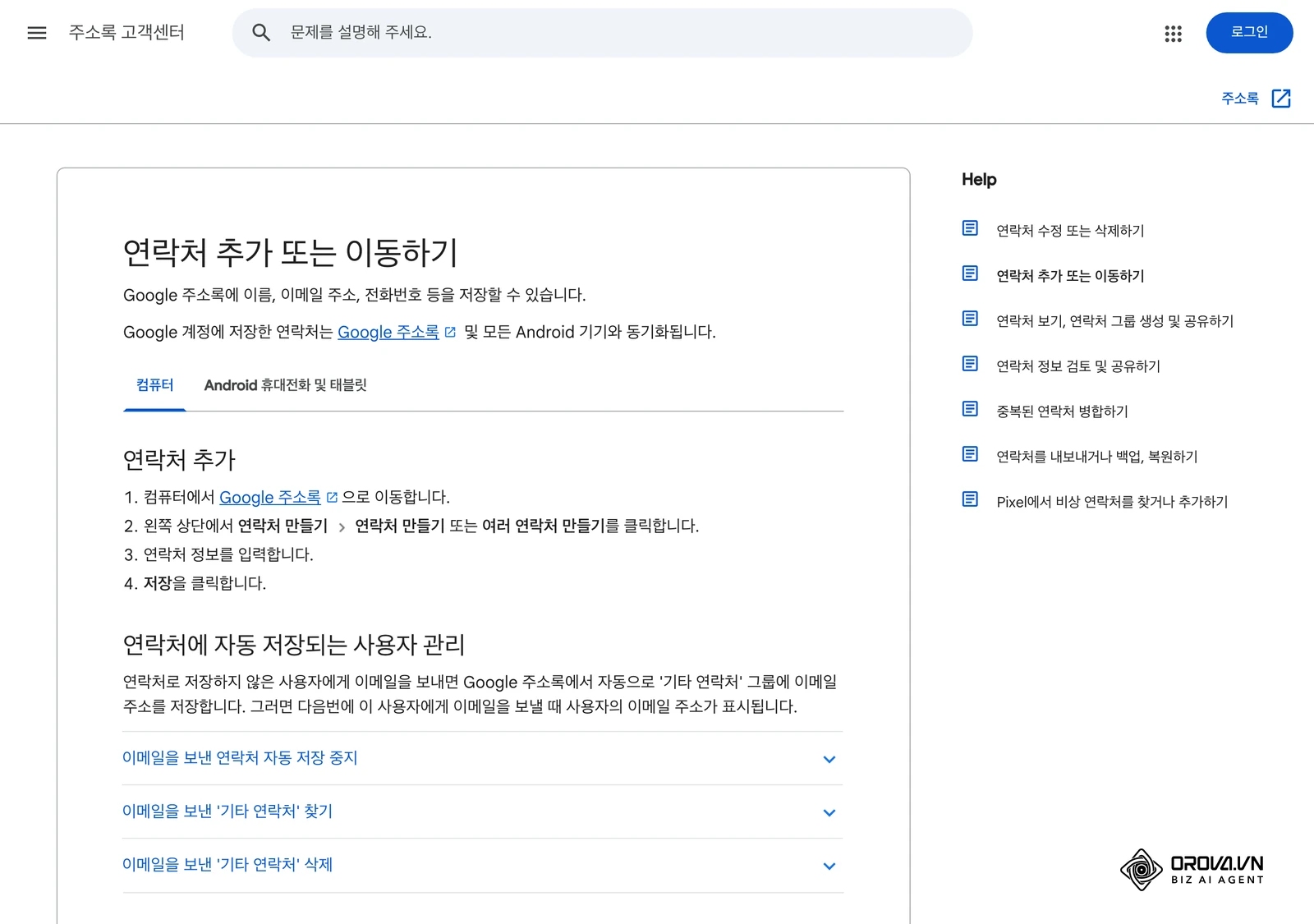Viewport: 1314px width, 924px height.
Task: Open Google 주소록 link in step 1
Action: tap(270, 498)
